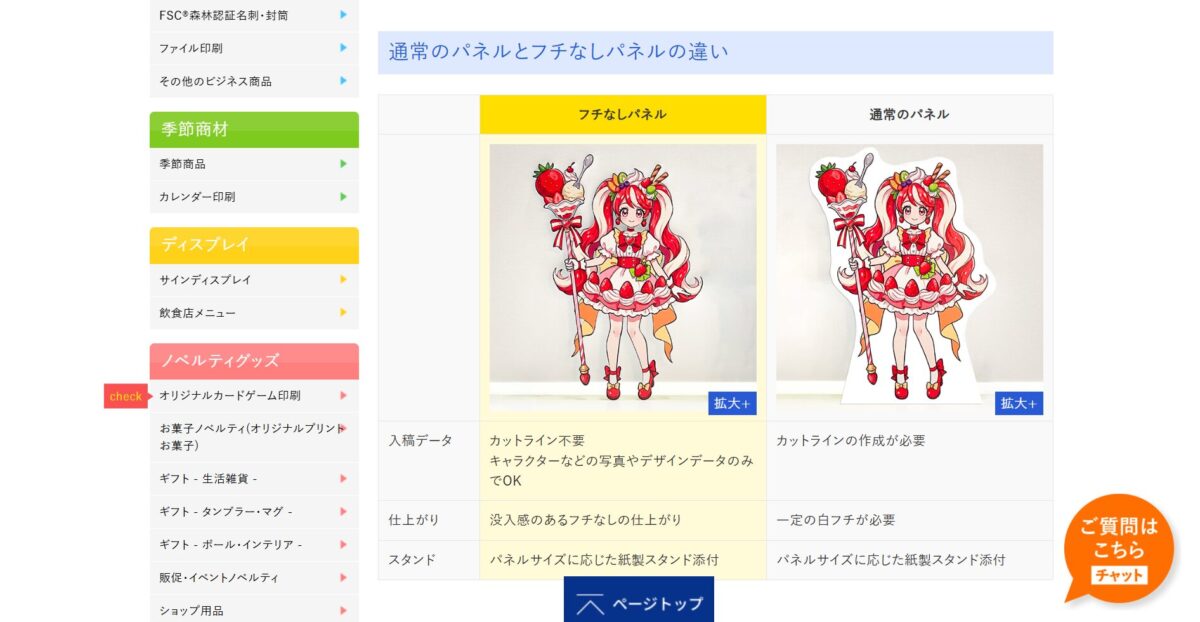Click the green arrow beside カレンダー印刷

[343, 197]
